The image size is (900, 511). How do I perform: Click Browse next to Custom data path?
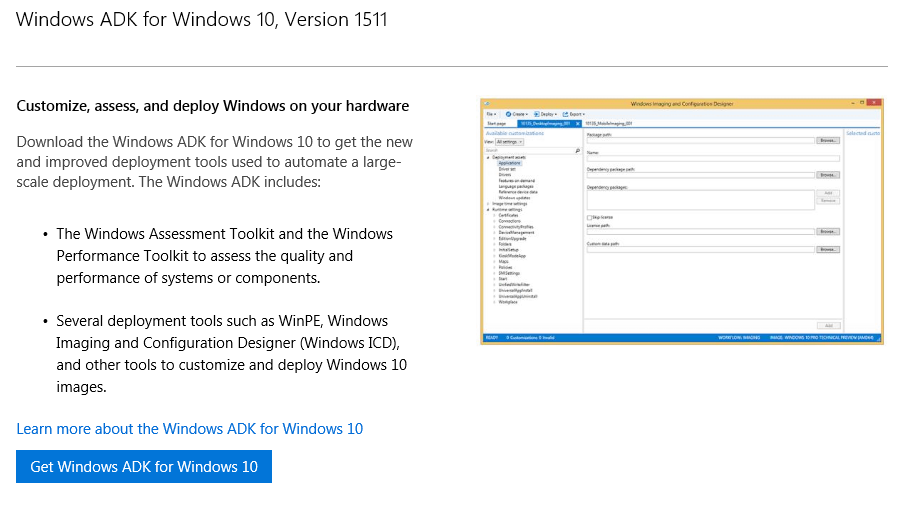pos(827,249)
